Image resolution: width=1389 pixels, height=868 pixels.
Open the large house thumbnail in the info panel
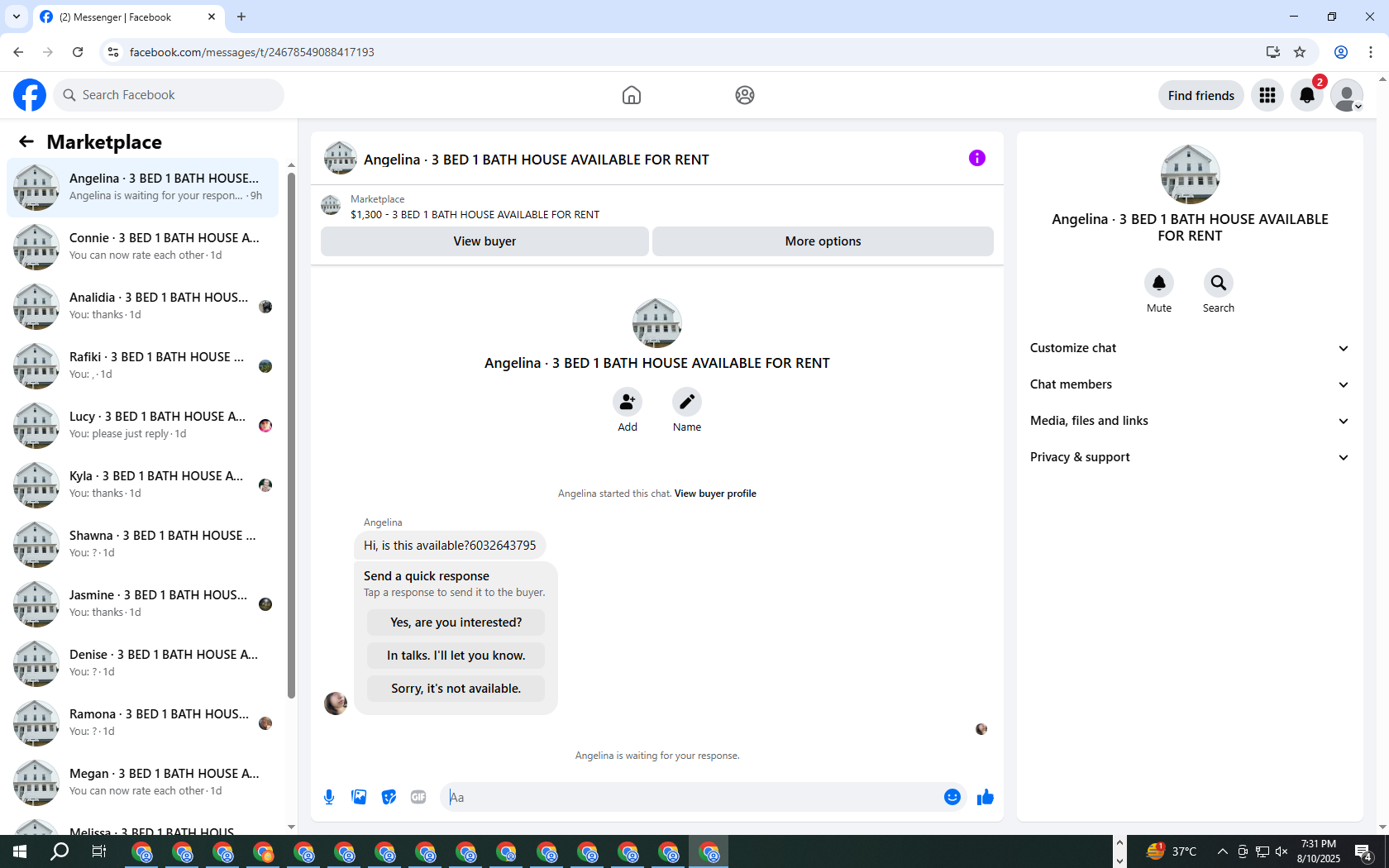1190,174
